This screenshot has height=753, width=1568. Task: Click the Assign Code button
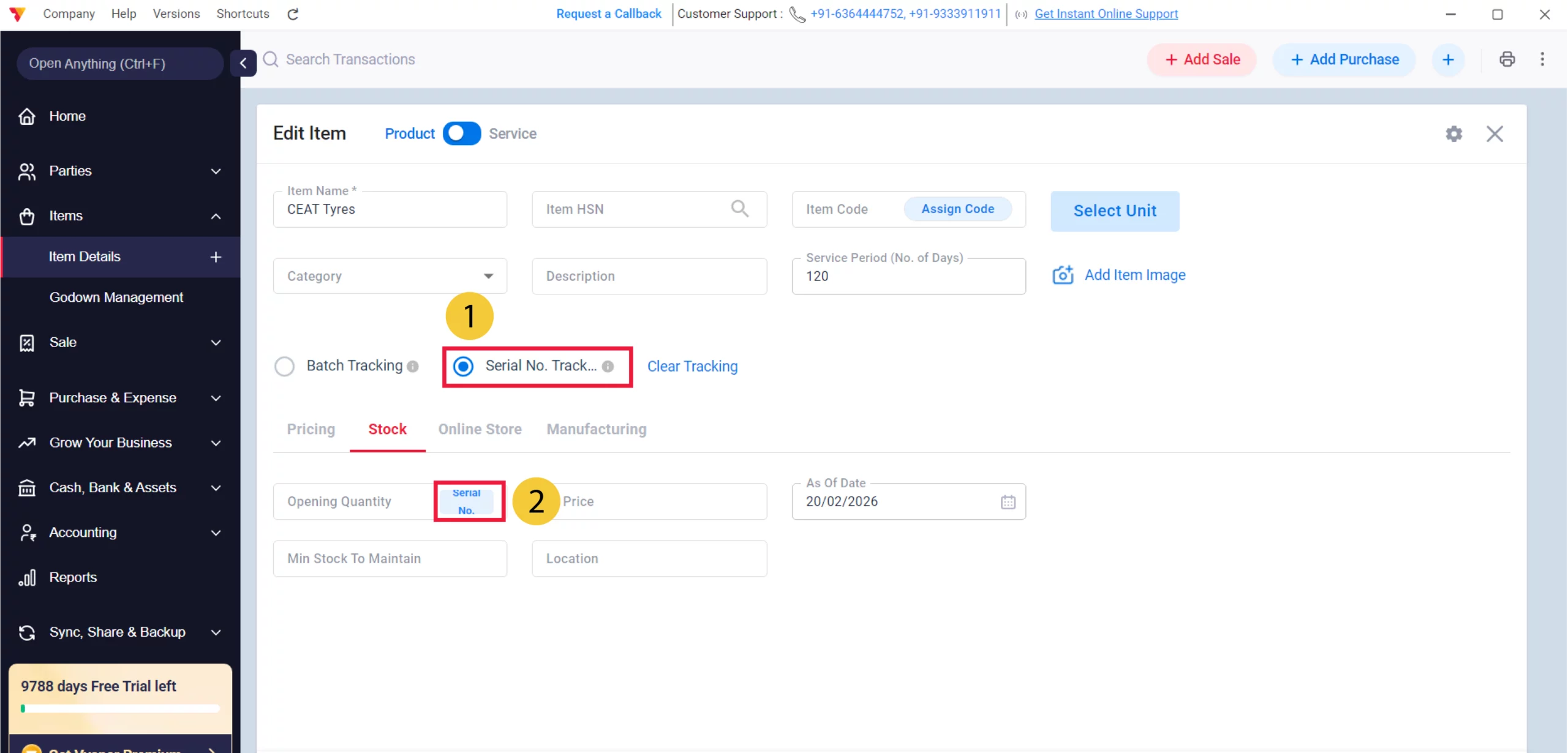957,209
